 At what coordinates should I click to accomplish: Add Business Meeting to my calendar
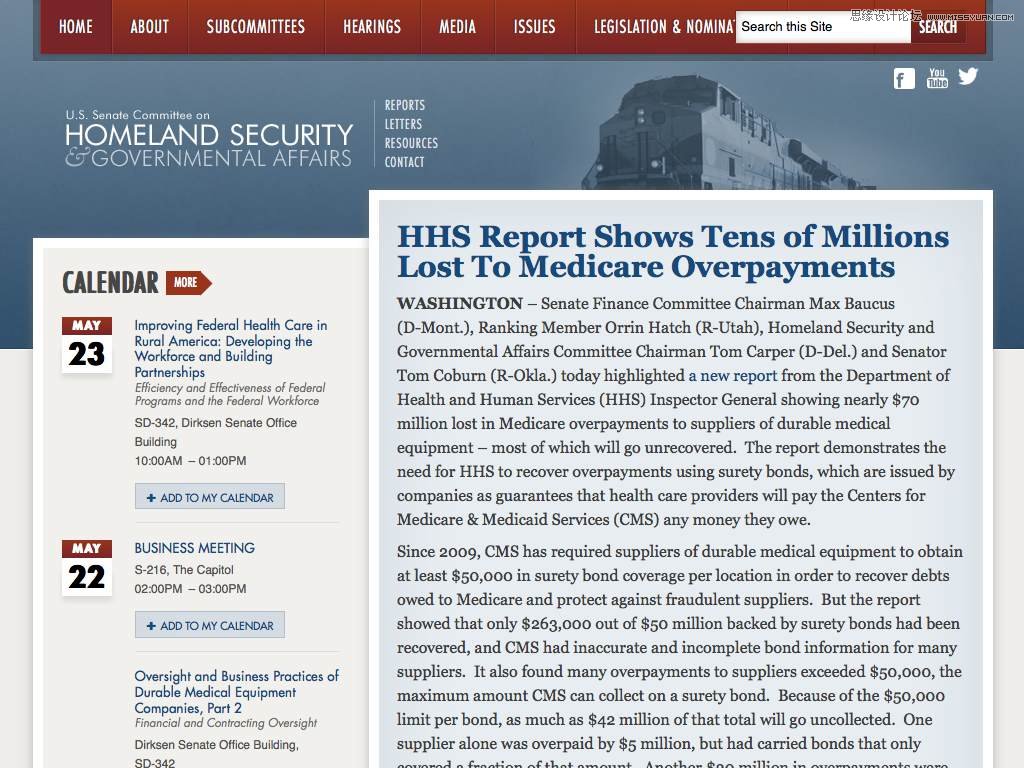click(x=210, y=624)
